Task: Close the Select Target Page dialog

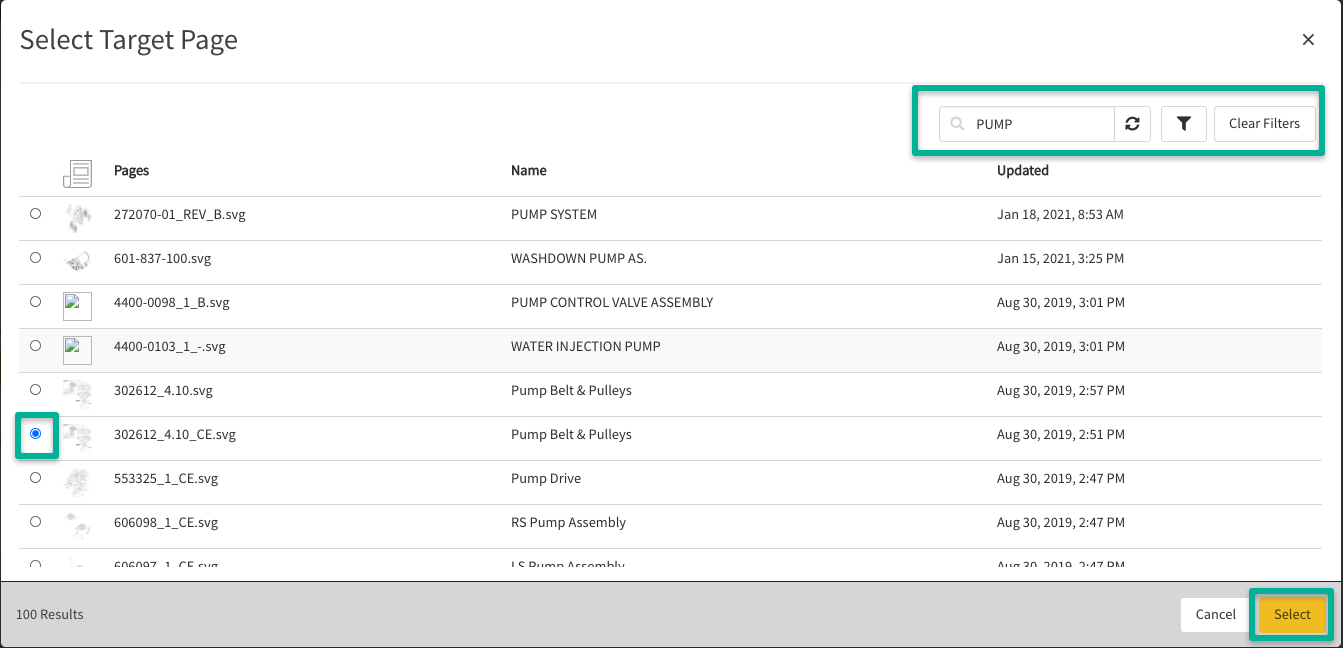Action: pos(1307,40)
